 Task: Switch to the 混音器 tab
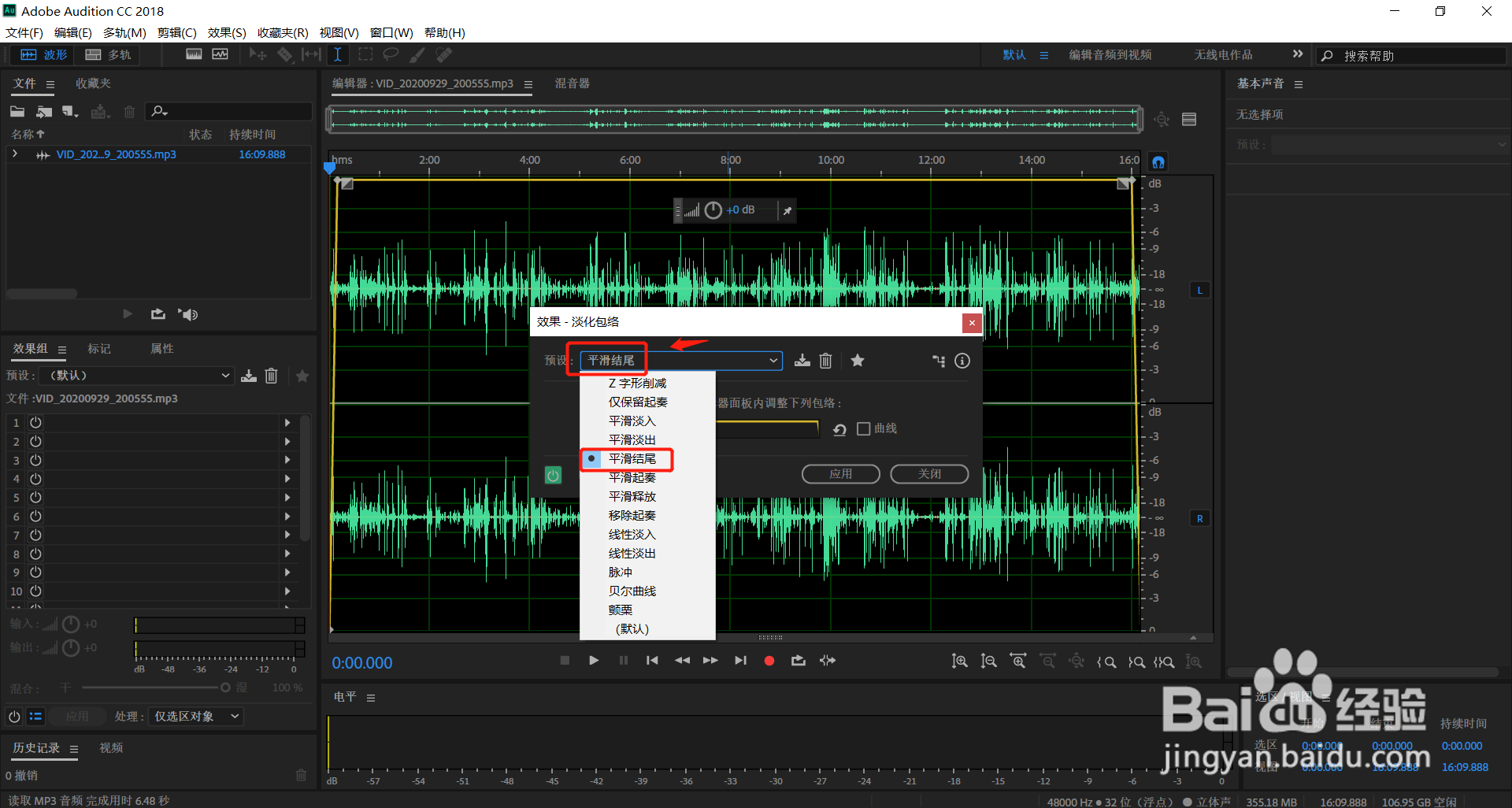point(573,83)
